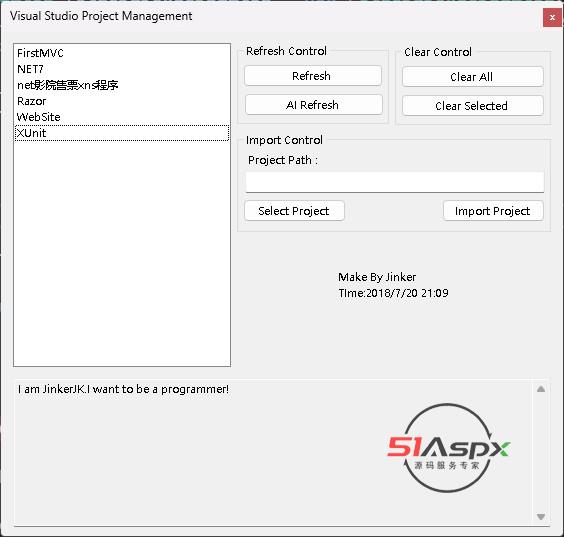Select Razor in the project list
This screenshot has height=537, width=564.
point(122,101)
